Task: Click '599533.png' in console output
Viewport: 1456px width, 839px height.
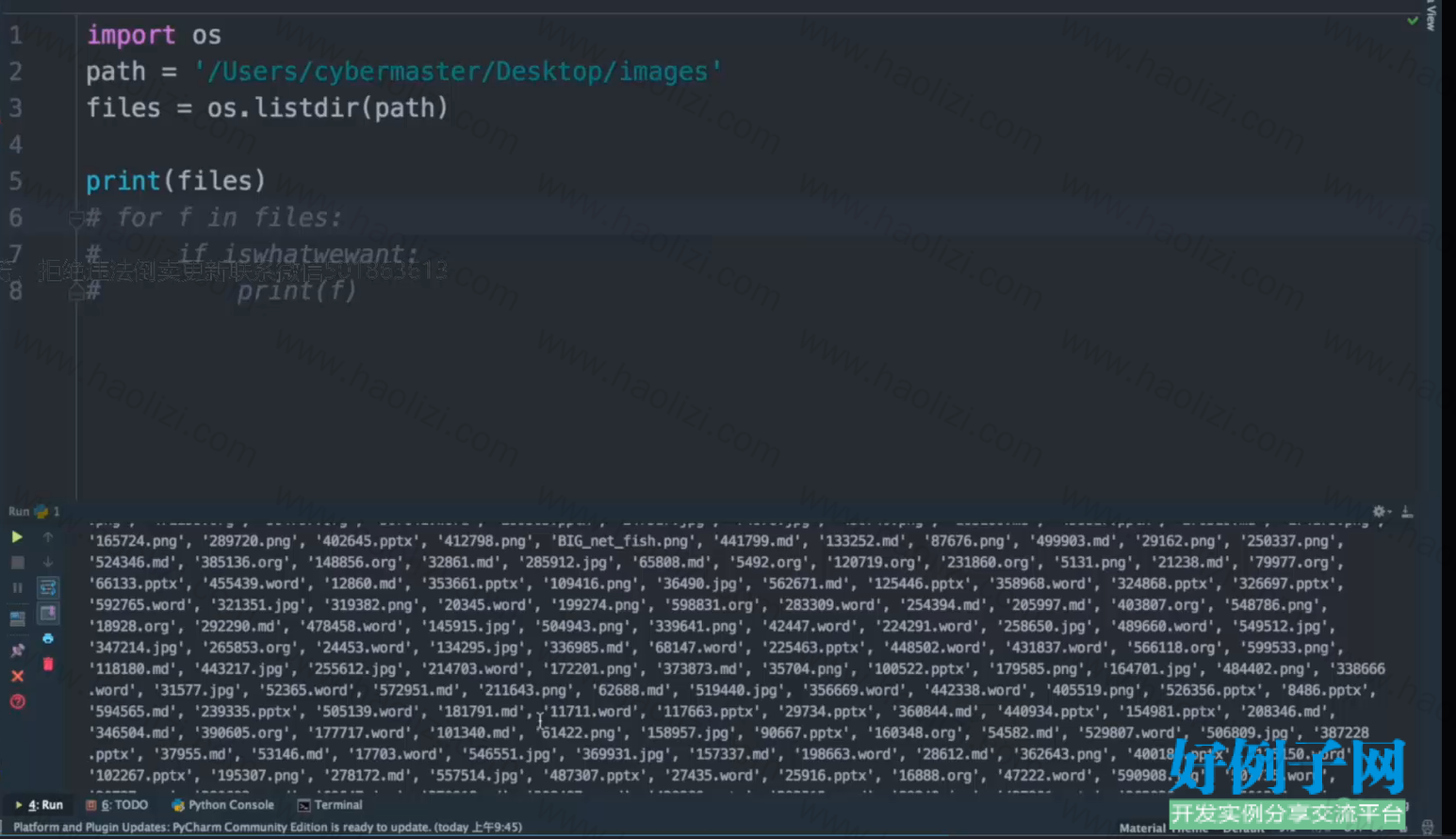Action: 1290,648
